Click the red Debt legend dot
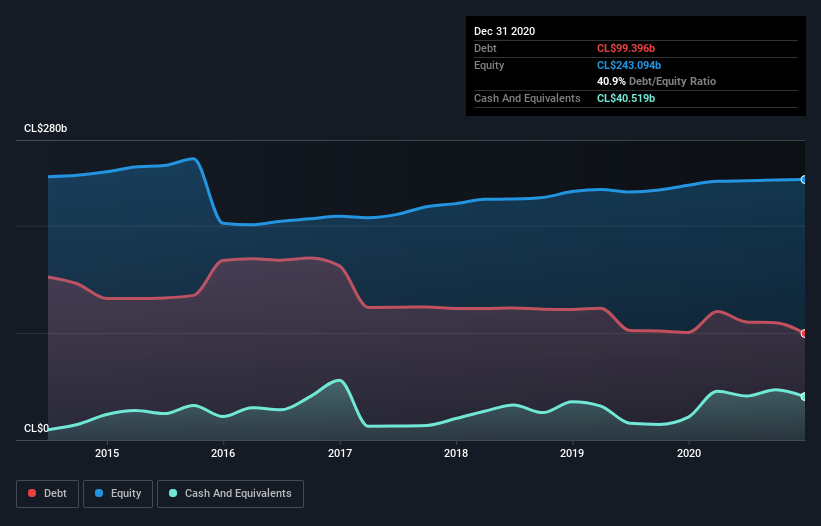The image size is (821, 526). 32,493
